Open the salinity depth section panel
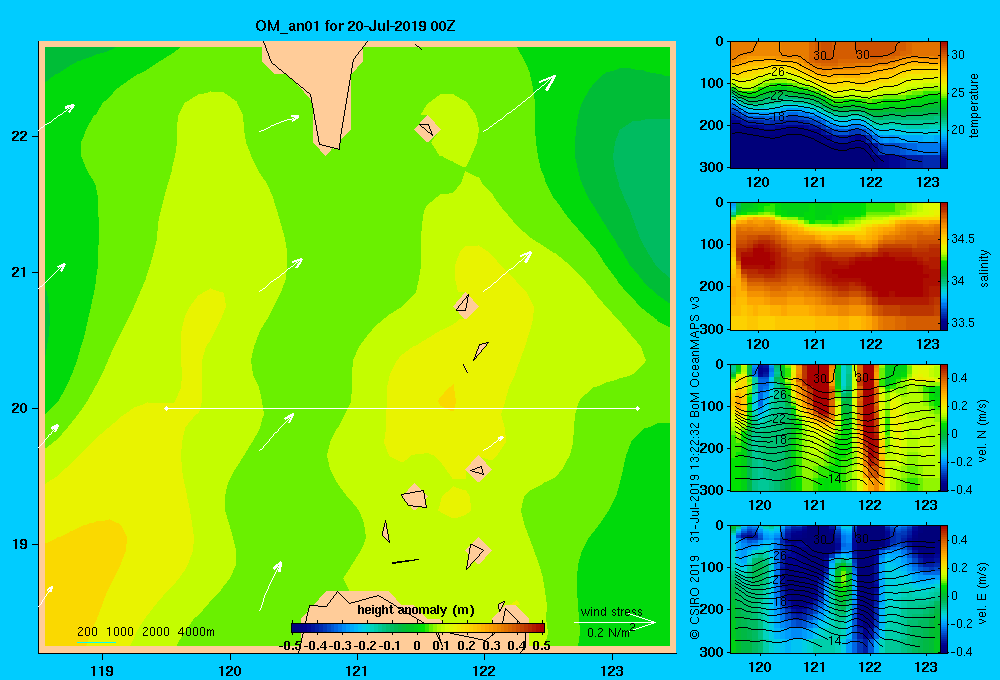The height and width of the screenshot is (680, 1000). pyautogui.click(x=834, y=266)
